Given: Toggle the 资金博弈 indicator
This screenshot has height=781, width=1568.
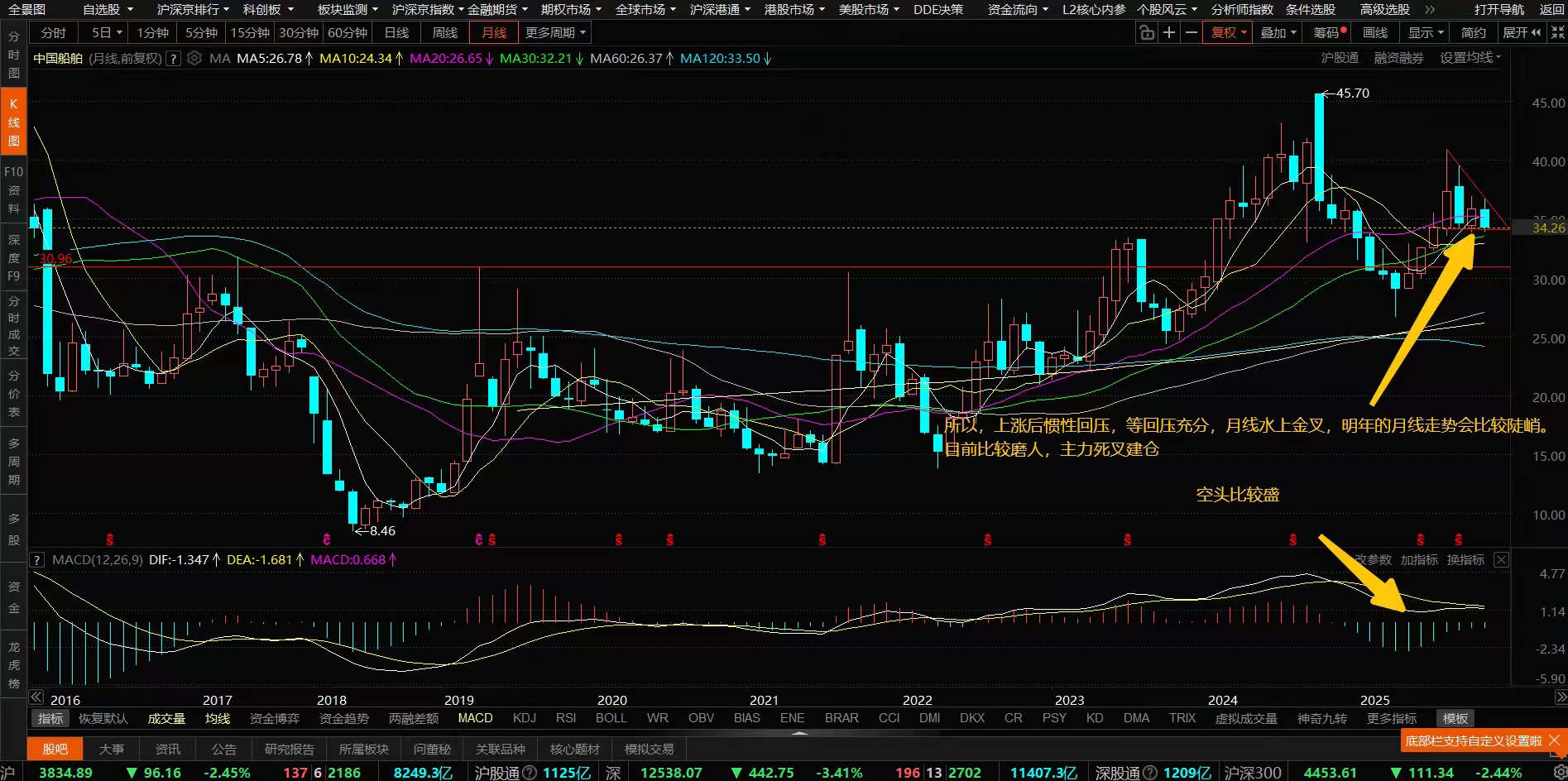Looking at the screenshot, I should (x=275, y=718).
